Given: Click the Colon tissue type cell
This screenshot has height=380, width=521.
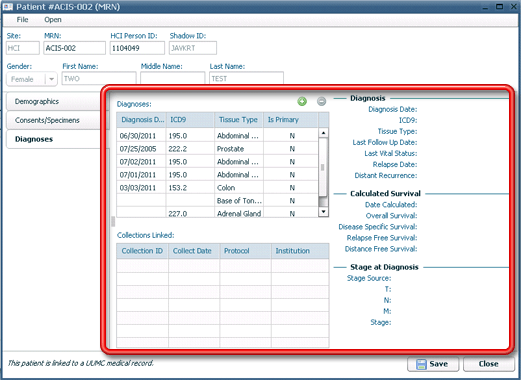Looking at the screenshot, I should coord(239,188).
